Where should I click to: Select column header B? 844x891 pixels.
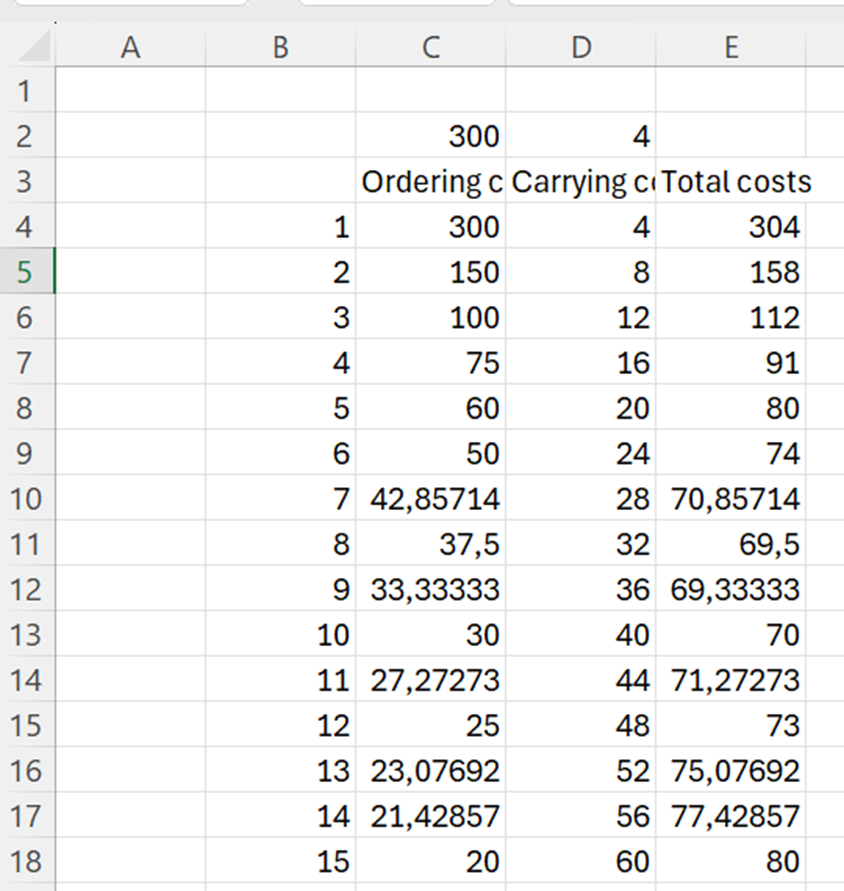click(x=280, y=46)
